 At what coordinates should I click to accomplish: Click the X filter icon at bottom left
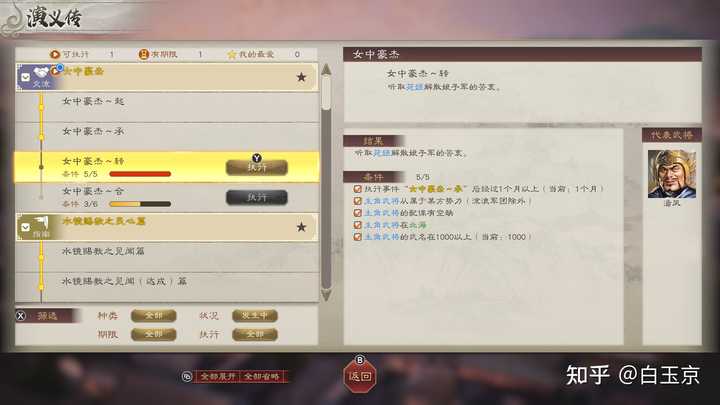(21, 316)
